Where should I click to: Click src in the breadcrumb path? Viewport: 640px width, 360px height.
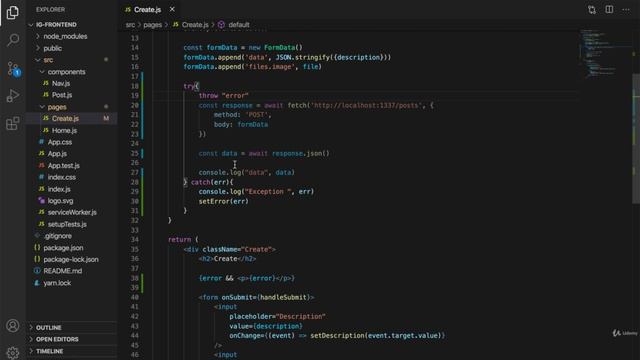pyautogui.click(x=130, y=25)
